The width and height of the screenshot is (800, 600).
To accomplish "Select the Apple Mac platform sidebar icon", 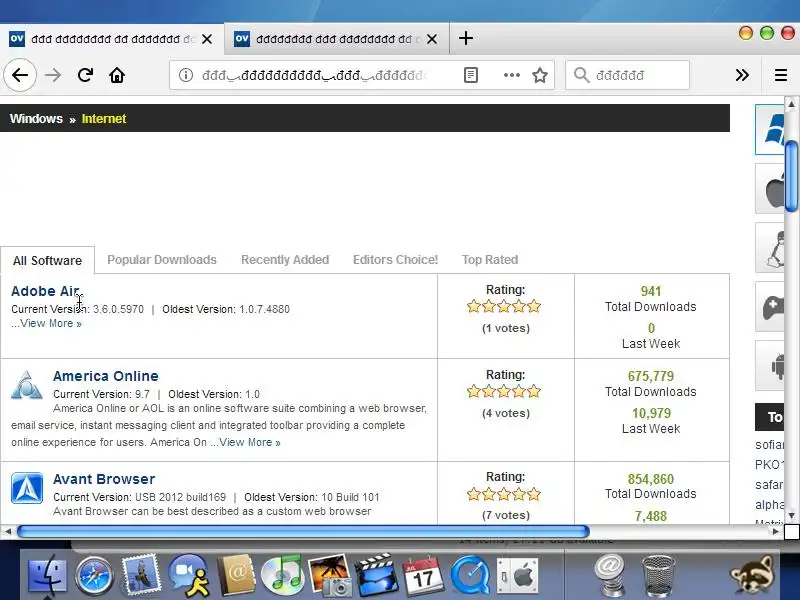I will (769, 189).
